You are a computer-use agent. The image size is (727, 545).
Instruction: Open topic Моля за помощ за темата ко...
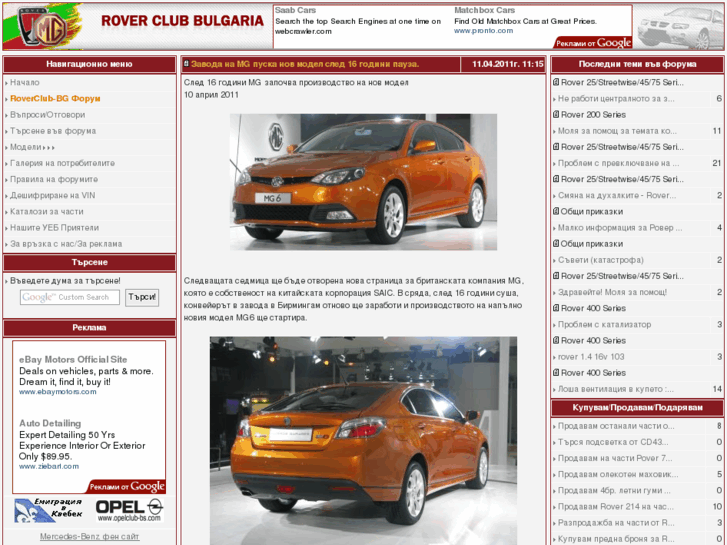[x=617, y=131]
